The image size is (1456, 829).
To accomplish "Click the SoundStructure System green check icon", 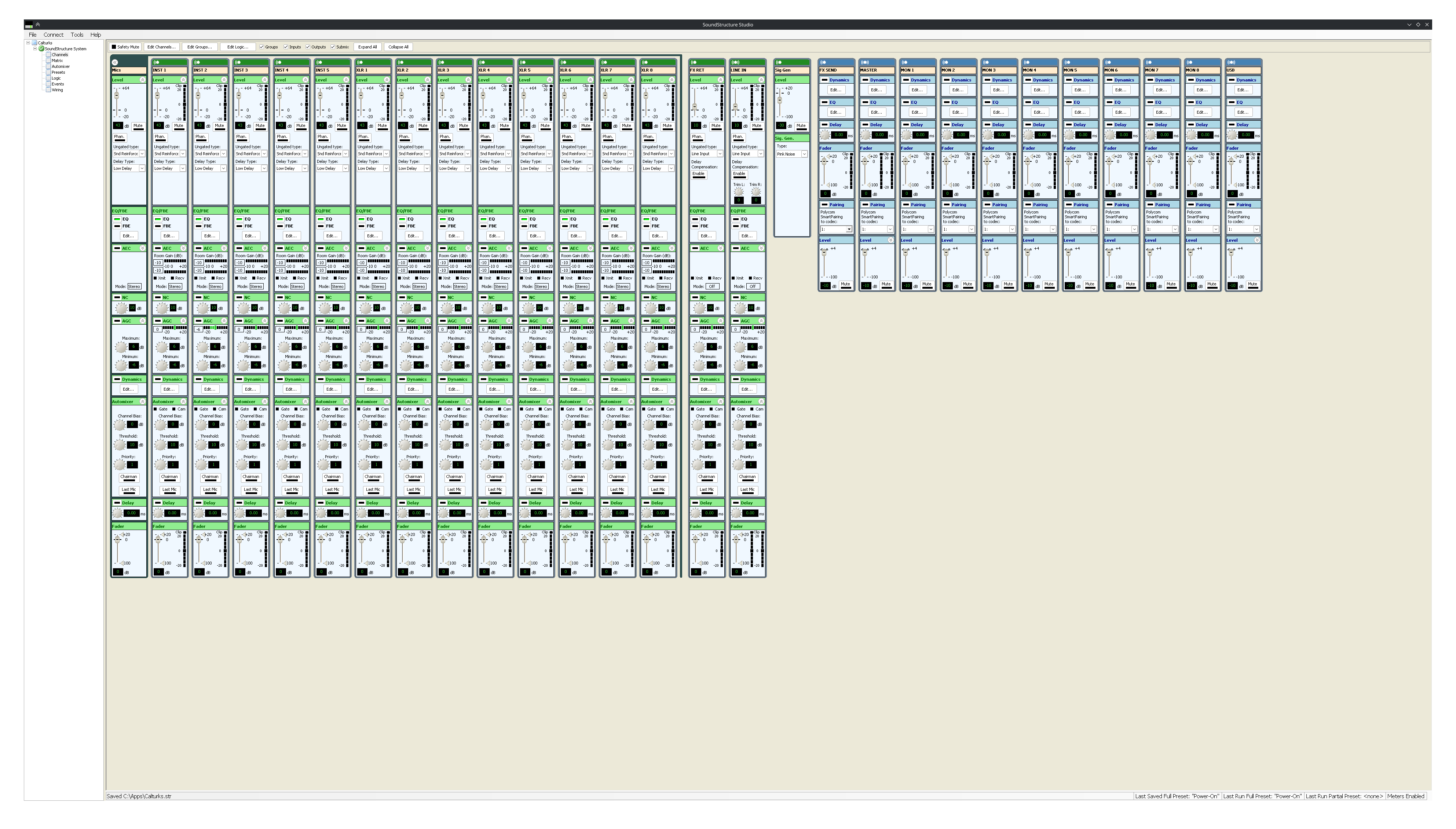I will tap(41, 48).
